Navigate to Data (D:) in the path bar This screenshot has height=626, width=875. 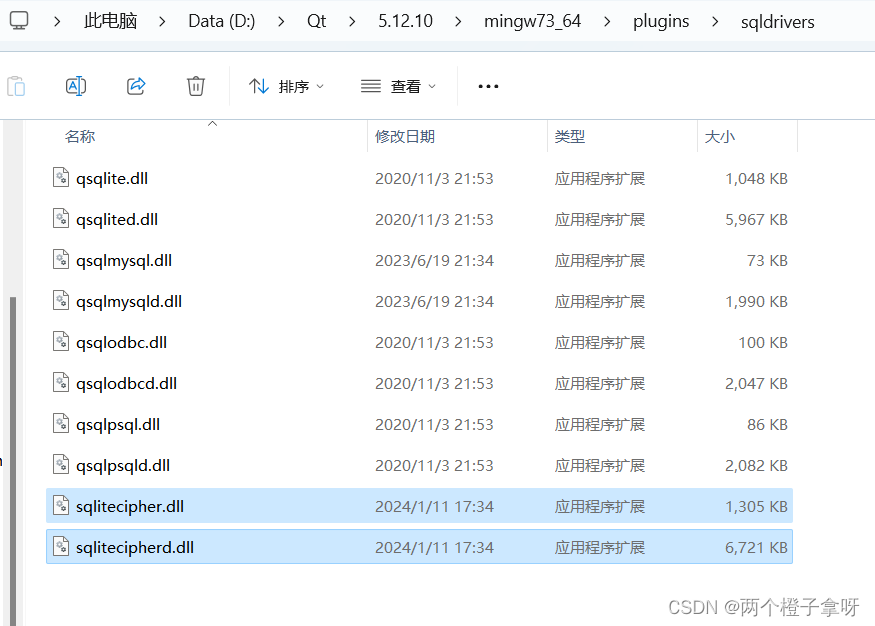(x=221, y=20)
